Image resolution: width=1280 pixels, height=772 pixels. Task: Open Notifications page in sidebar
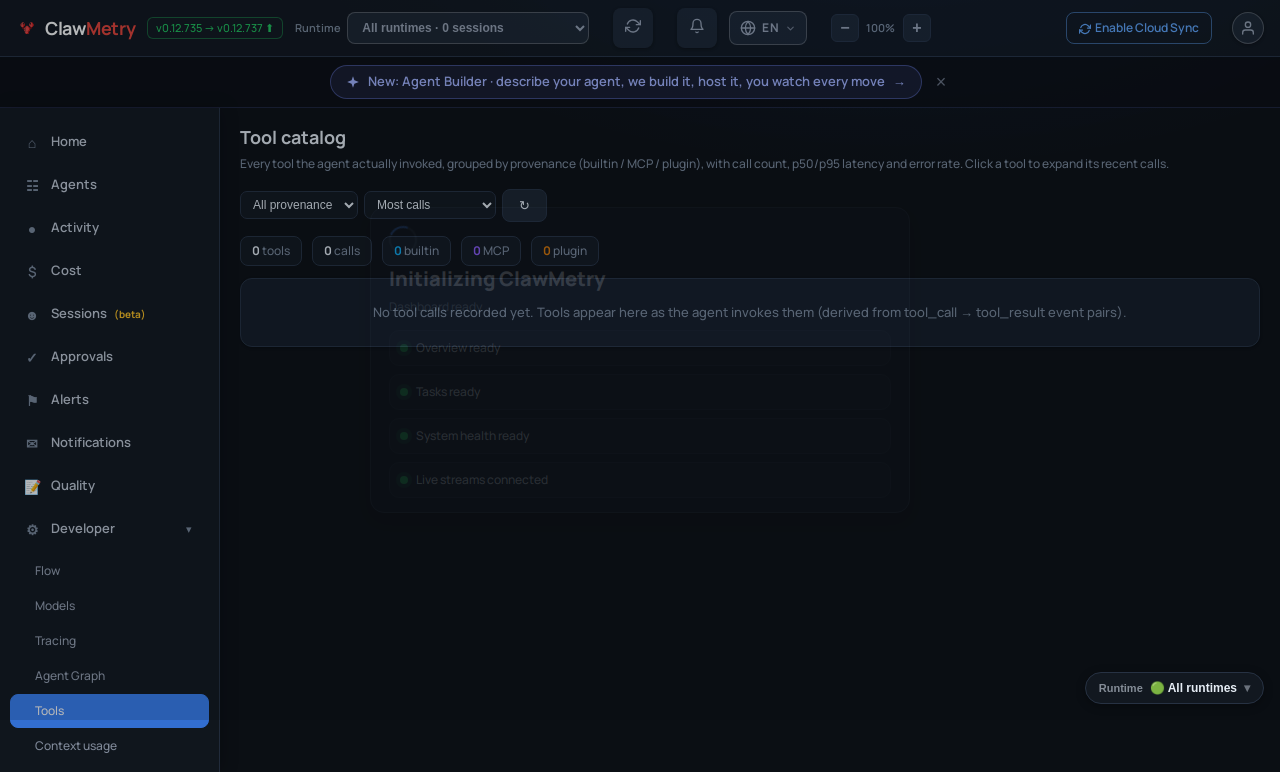coord(110,443)
